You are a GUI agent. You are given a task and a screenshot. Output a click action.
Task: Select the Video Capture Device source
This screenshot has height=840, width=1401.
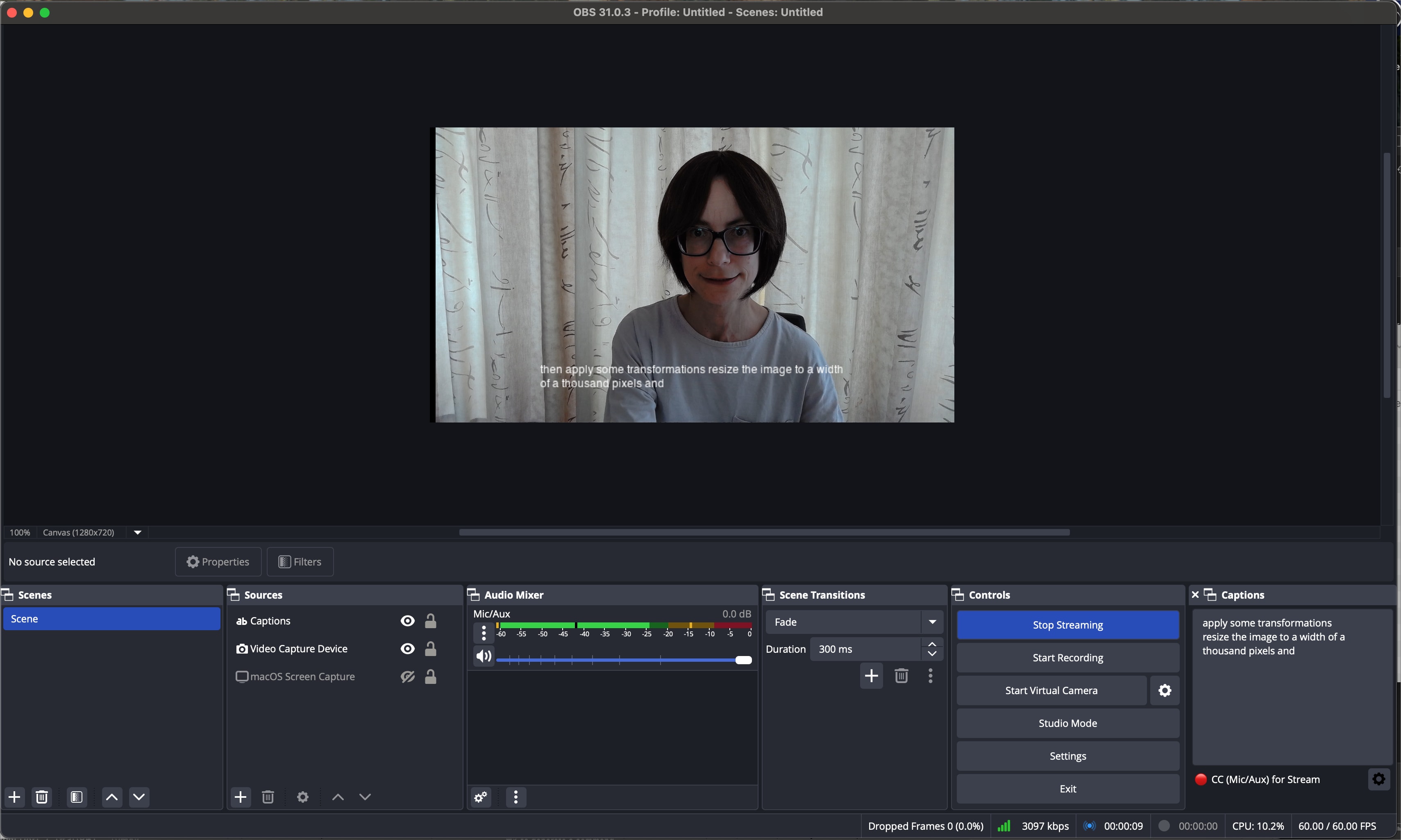coord(299,649)
